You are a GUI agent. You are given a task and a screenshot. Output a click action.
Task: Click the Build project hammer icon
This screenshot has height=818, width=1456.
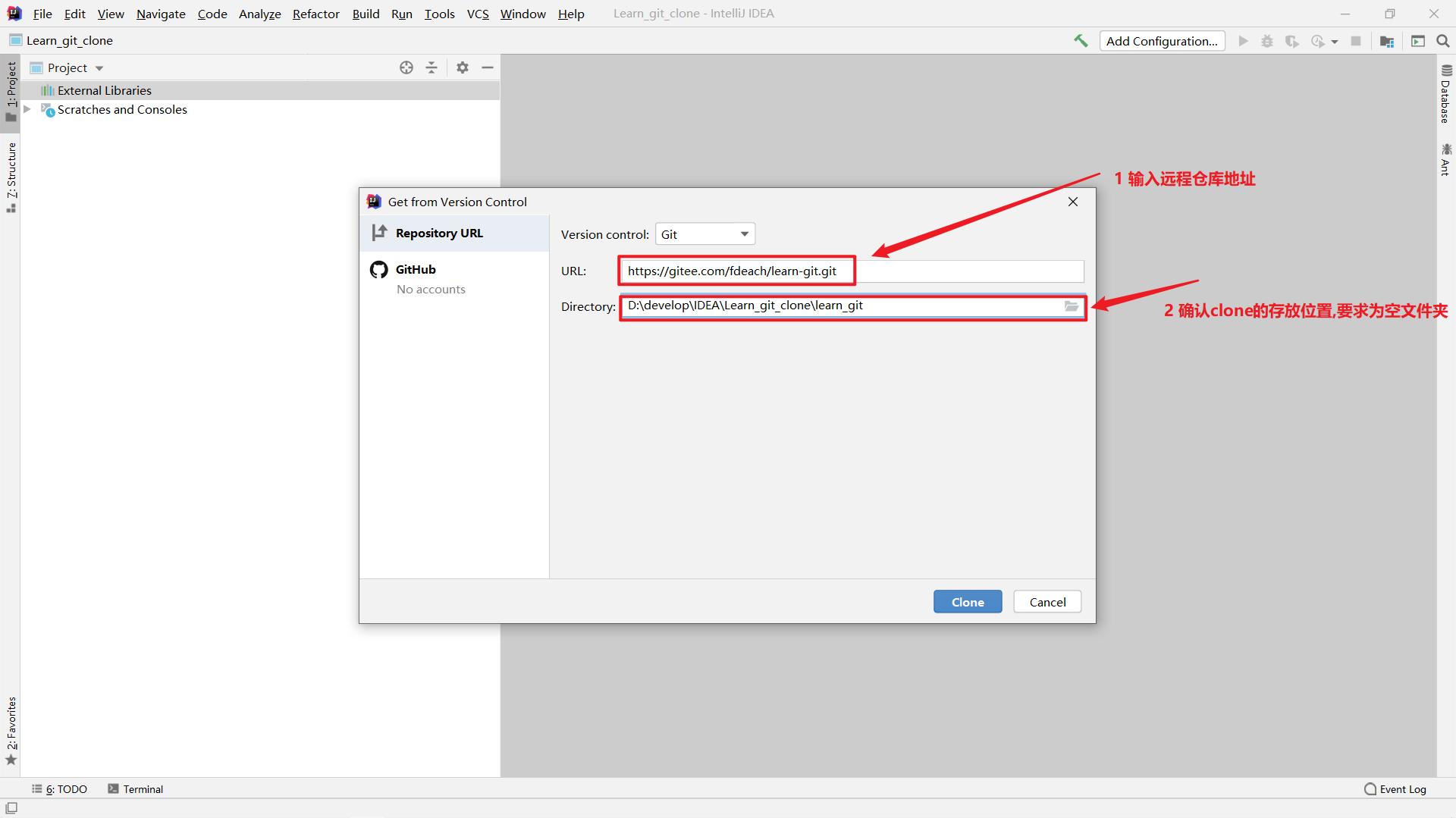tap(1081, 41)
